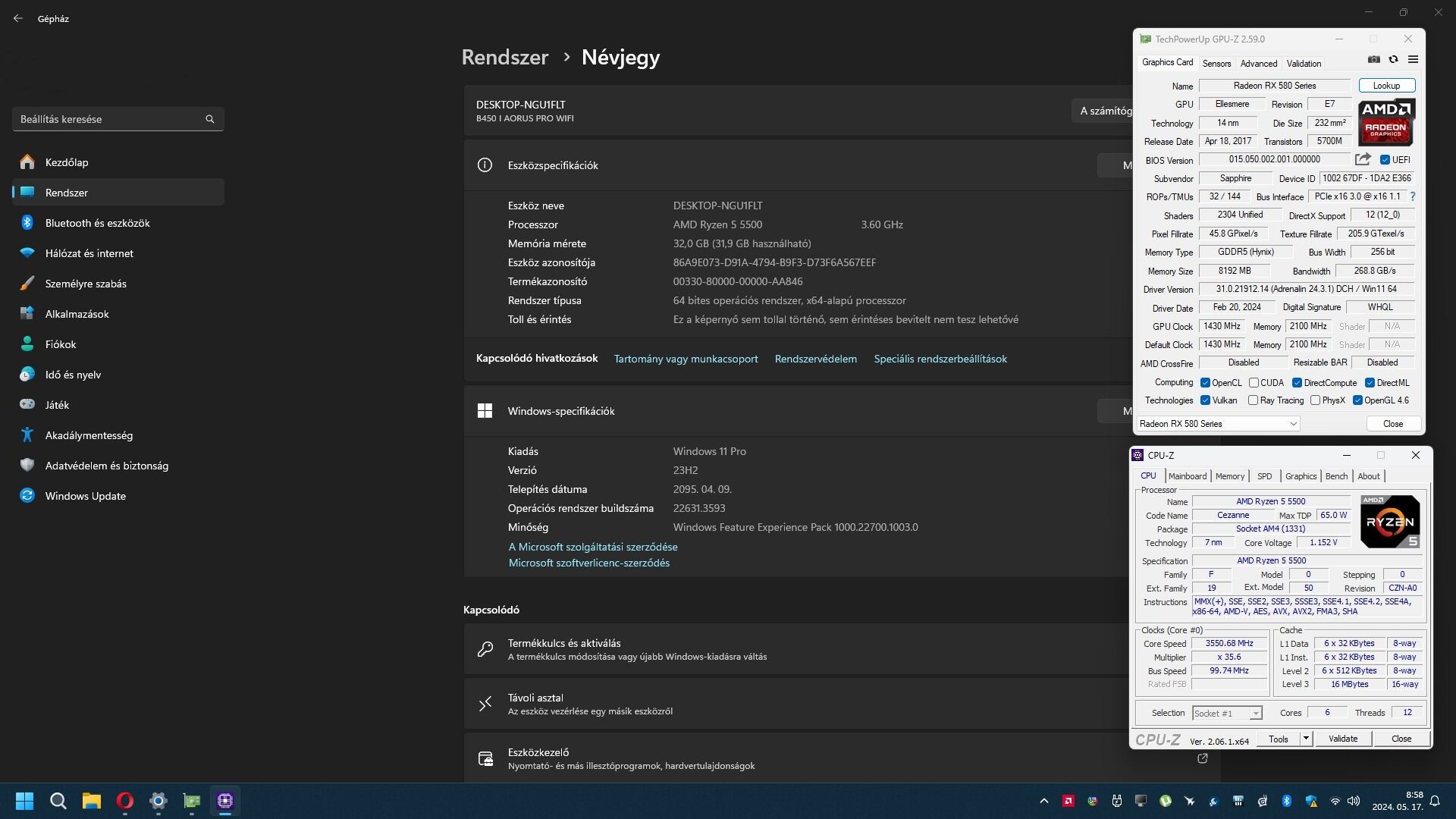Click the GPU-Z BIOS export share icon

tap(1363, 159)
